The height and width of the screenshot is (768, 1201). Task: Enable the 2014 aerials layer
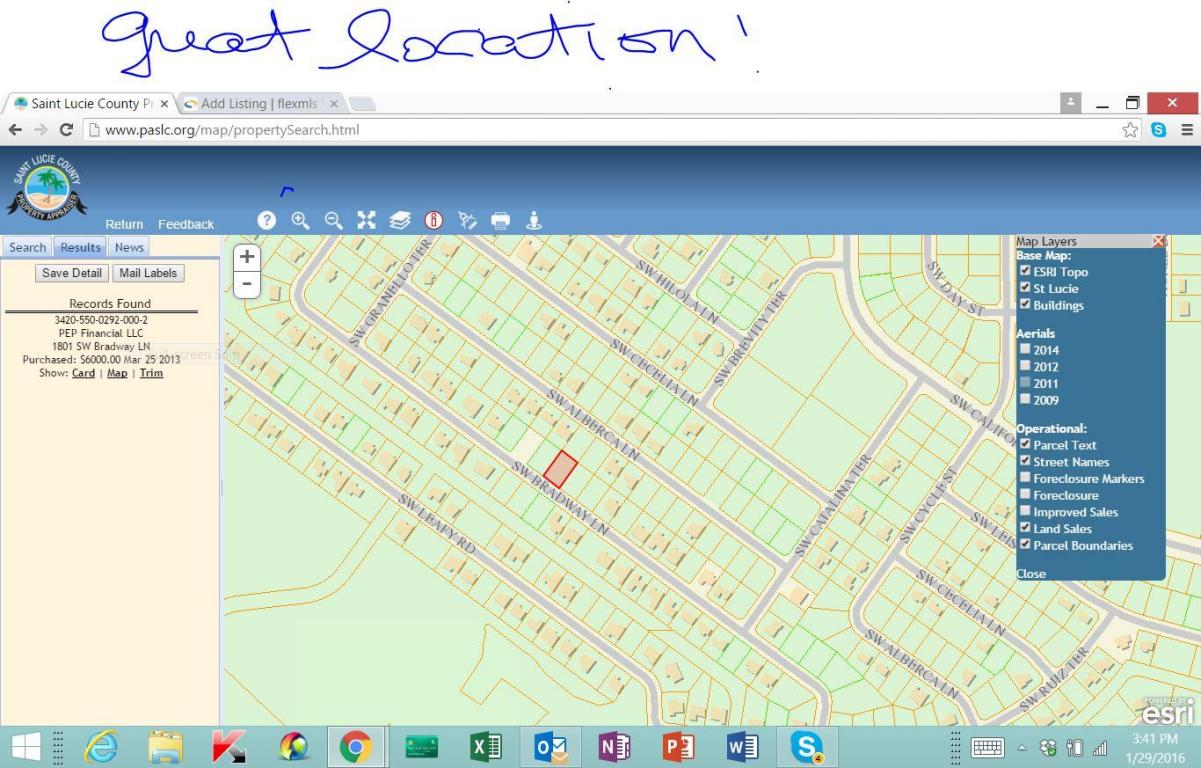1024,350
